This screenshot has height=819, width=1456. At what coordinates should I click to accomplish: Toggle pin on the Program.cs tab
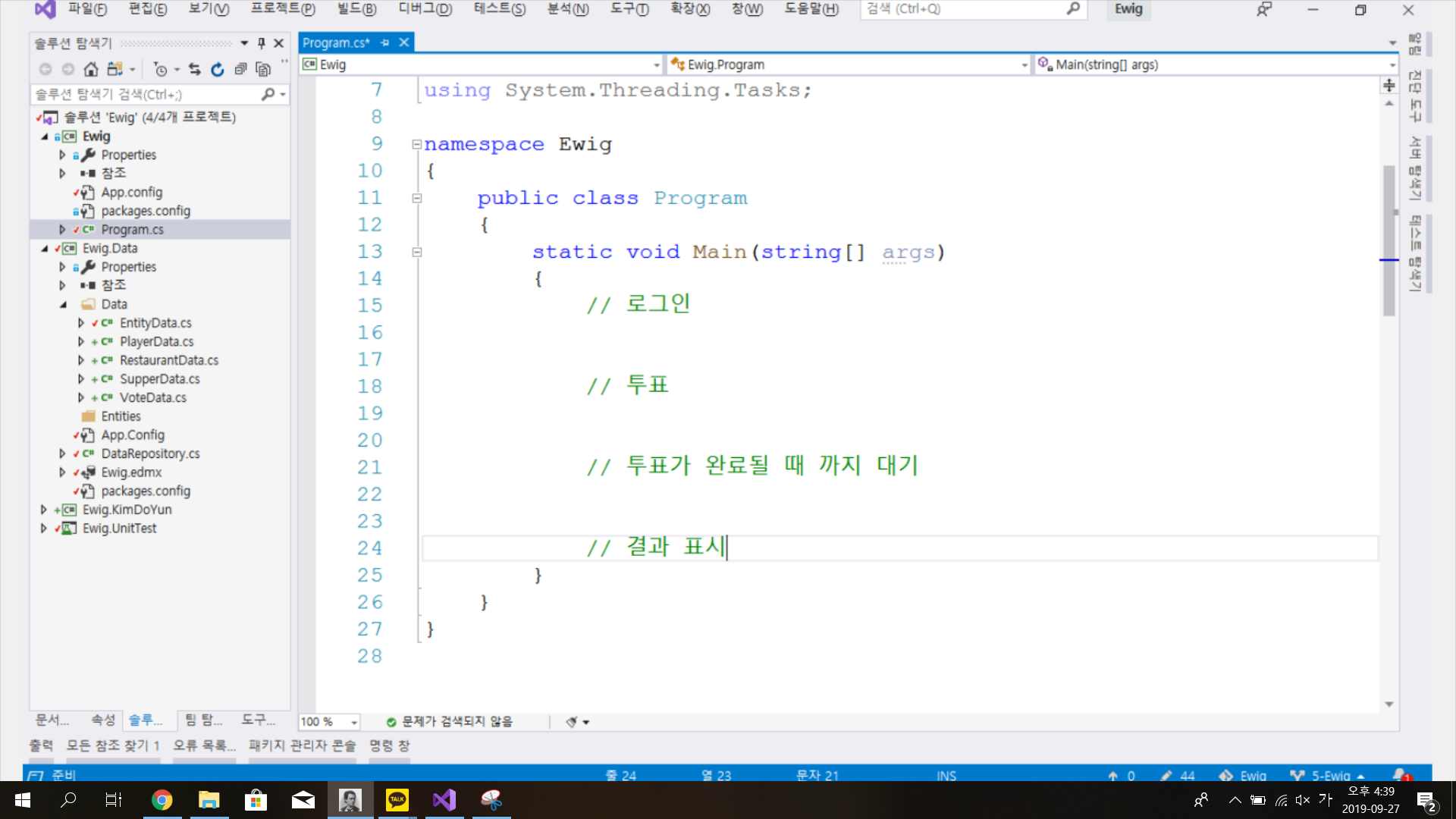(385, 42)
